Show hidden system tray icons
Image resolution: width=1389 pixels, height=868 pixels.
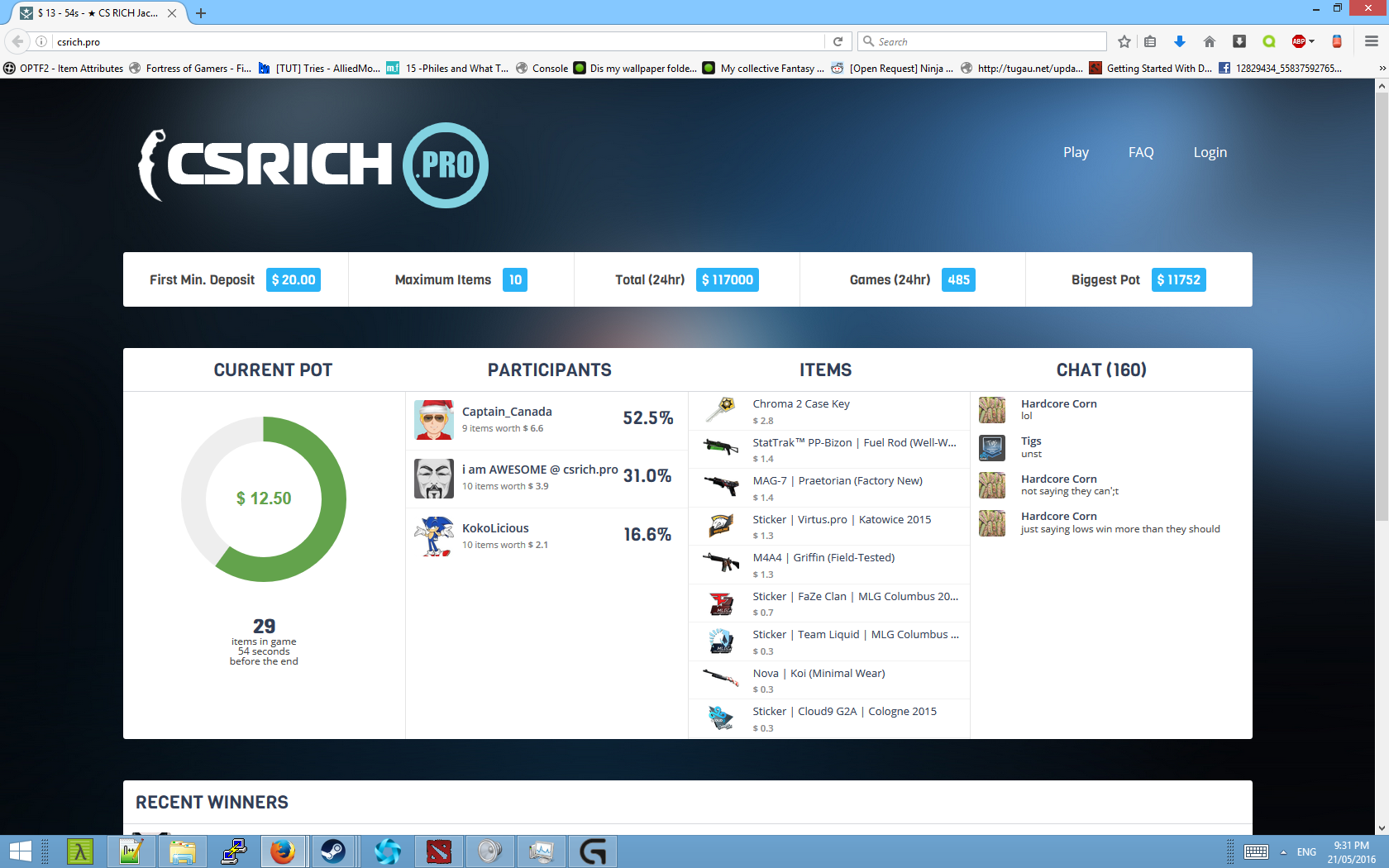tap(1283, 852)
